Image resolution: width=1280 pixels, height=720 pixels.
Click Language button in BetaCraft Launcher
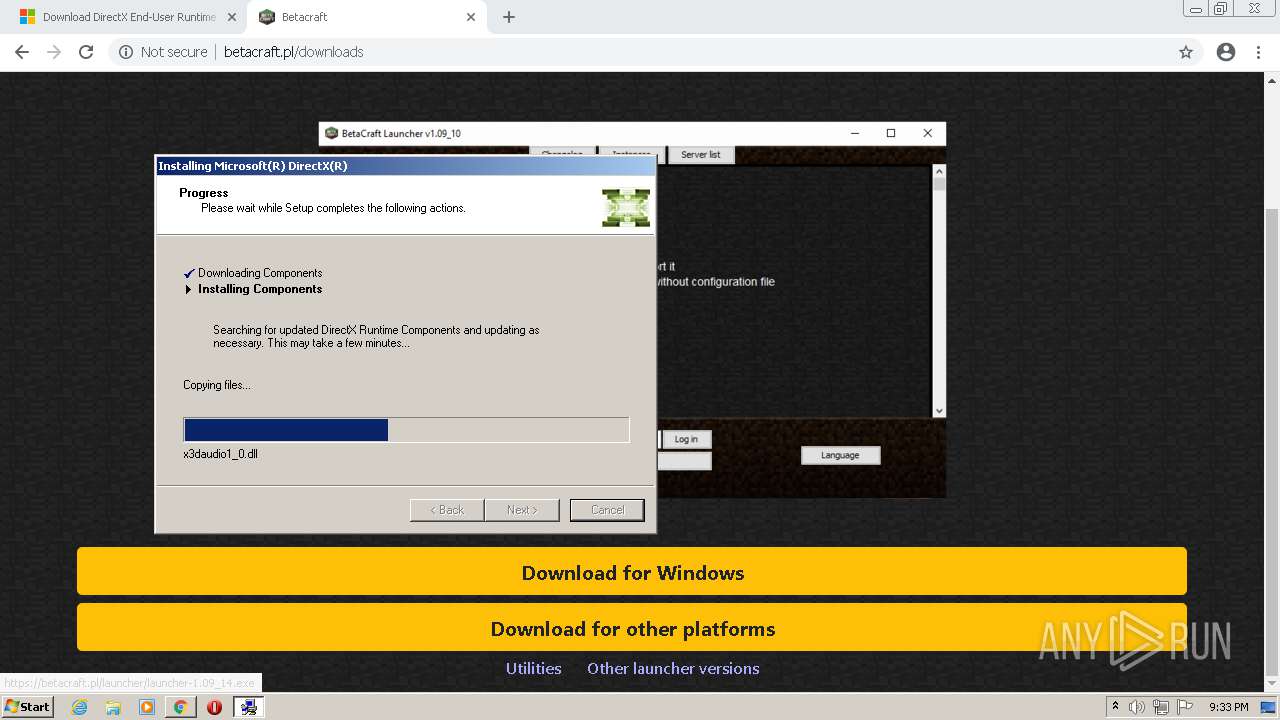tap(840, 455)
